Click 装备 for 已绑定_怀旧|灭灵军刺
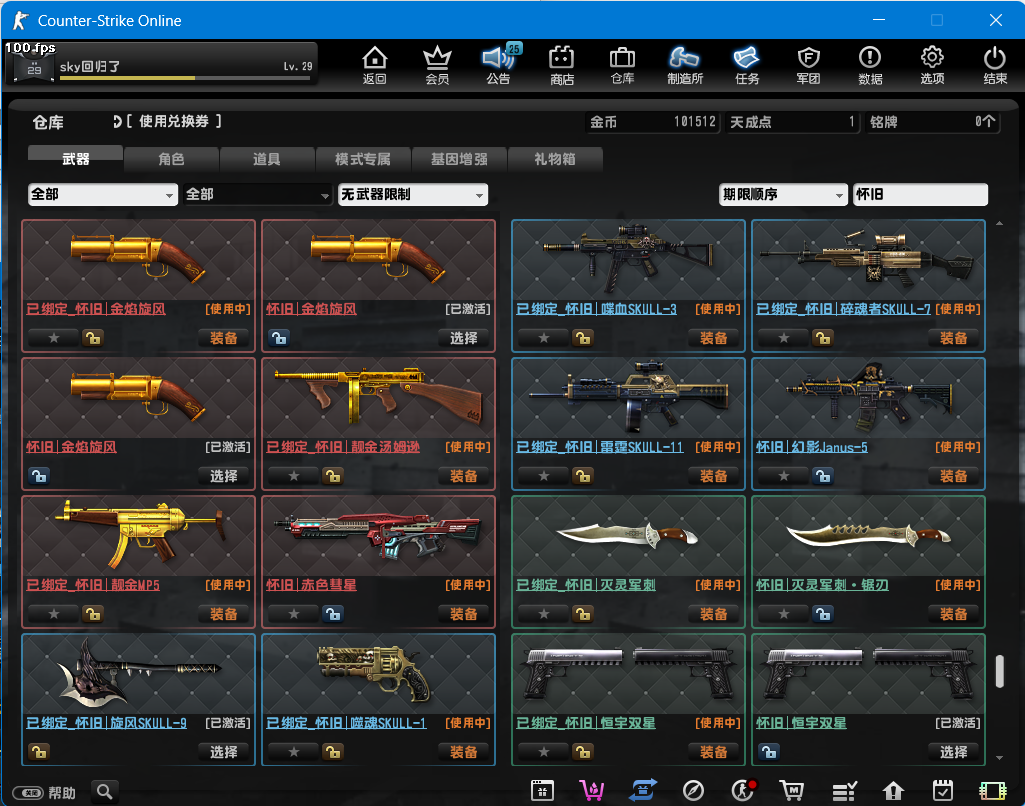 coord(713,614)
